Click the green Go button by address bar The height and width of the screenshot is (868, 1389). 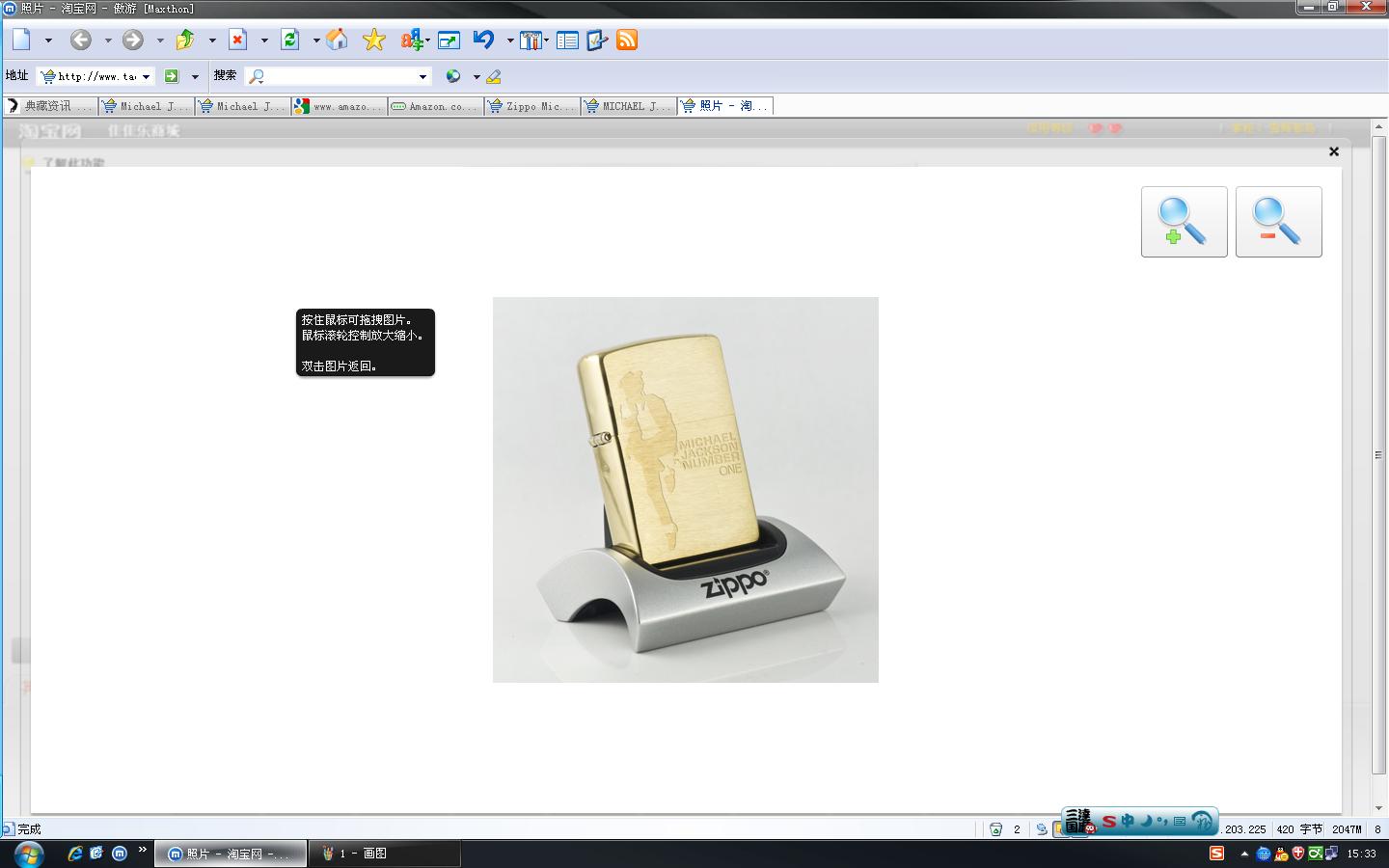coord(172,76)
